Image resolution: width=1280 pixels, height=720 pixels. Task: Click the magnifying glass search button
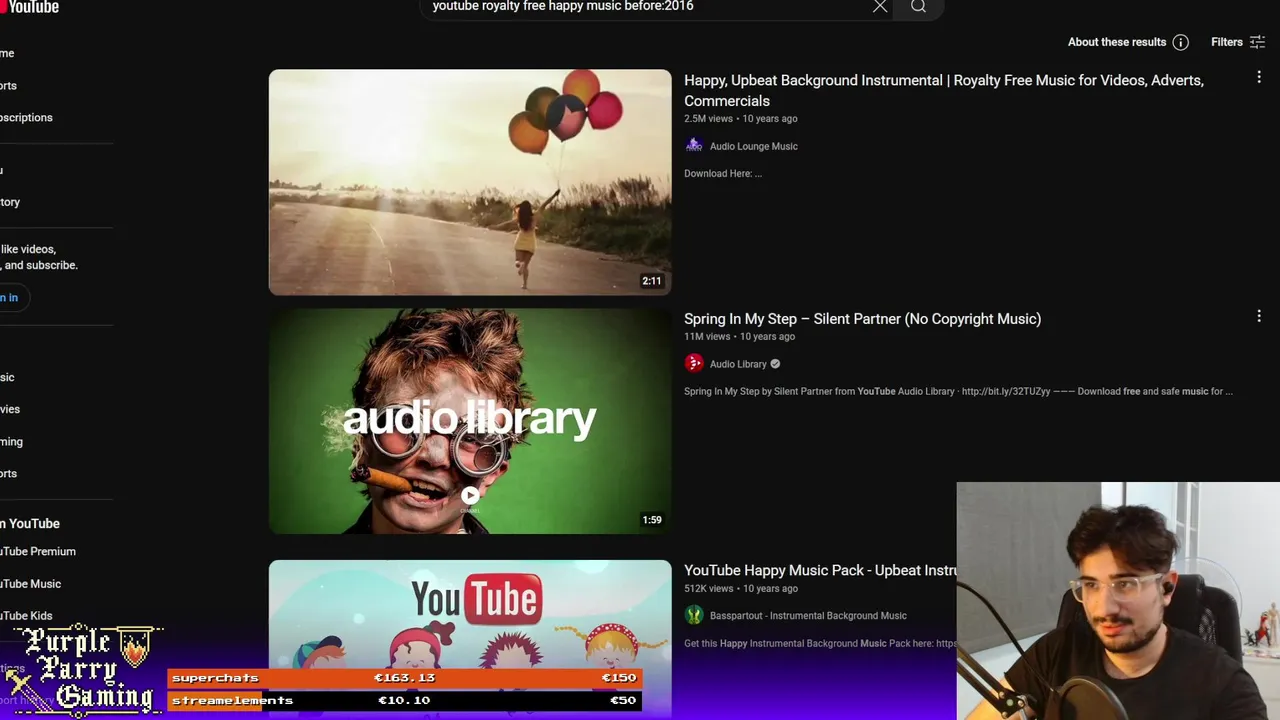(x=918, y=7)
